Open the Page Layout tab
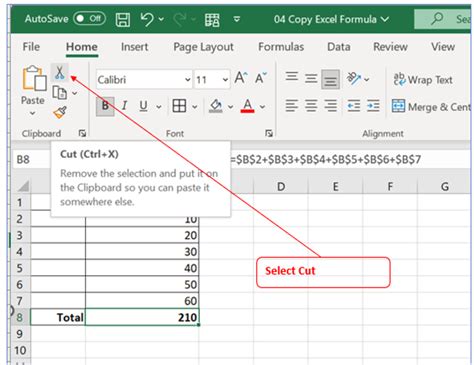474x365 pixels. 203,47
